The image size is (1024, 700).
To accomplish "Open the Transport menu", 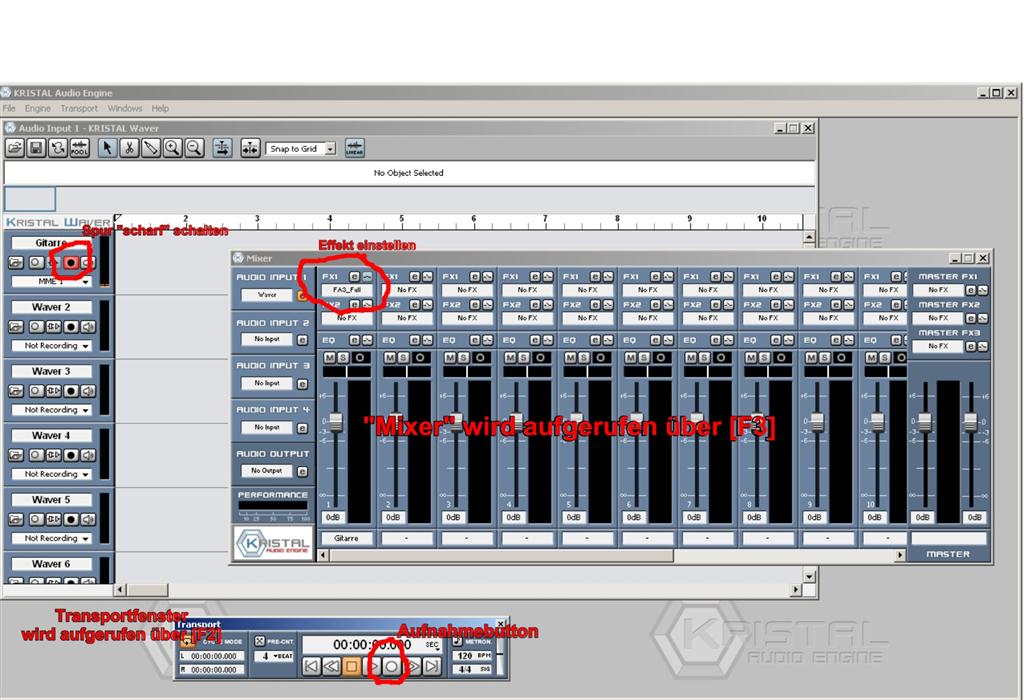I will coord(79,108).
